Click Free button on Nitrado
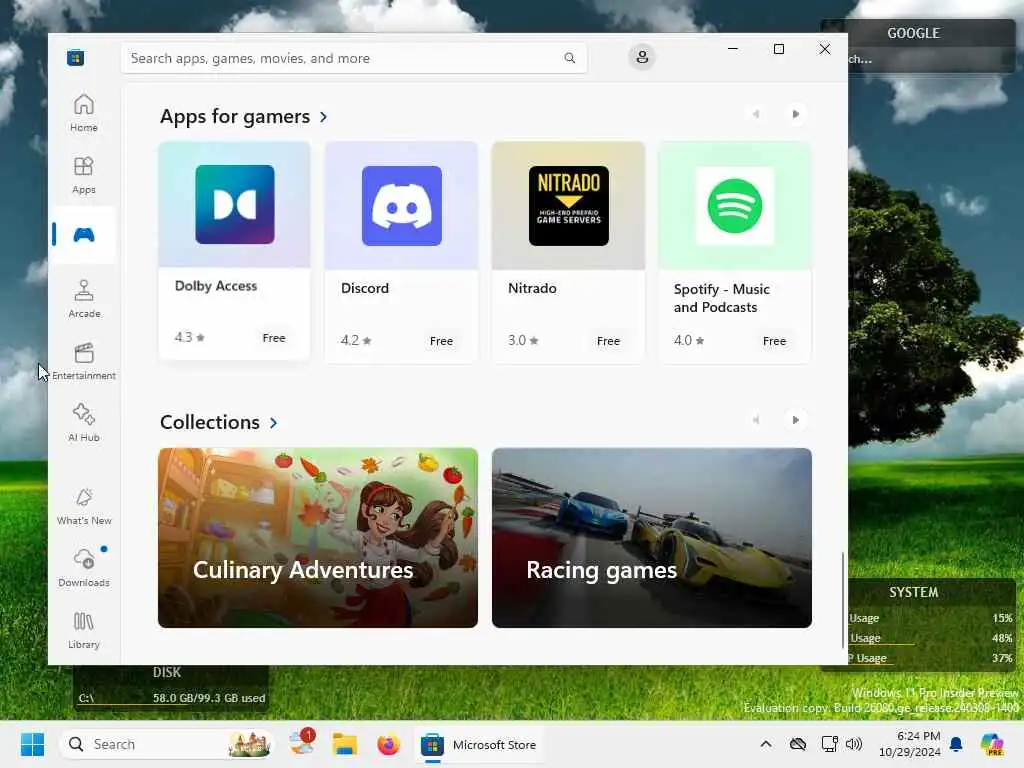 608,341
